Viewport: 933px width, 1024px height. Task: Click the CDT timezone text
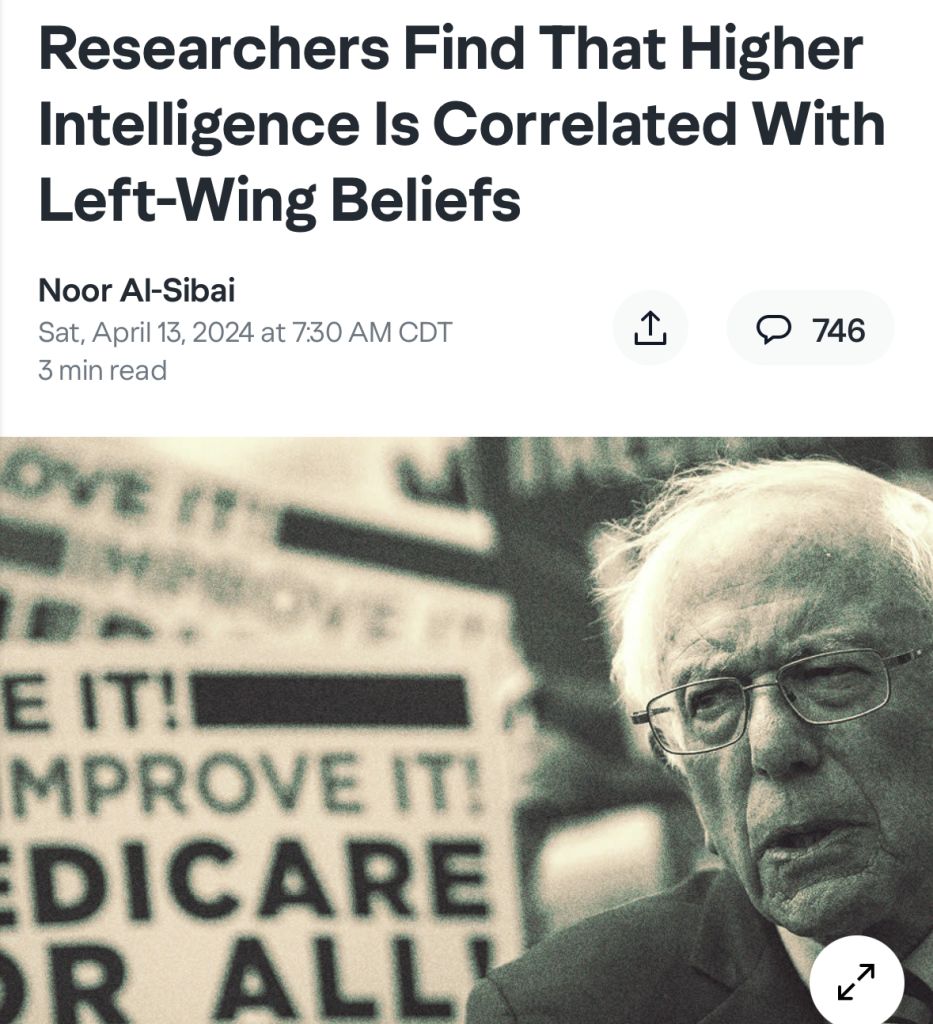(425, 332)
